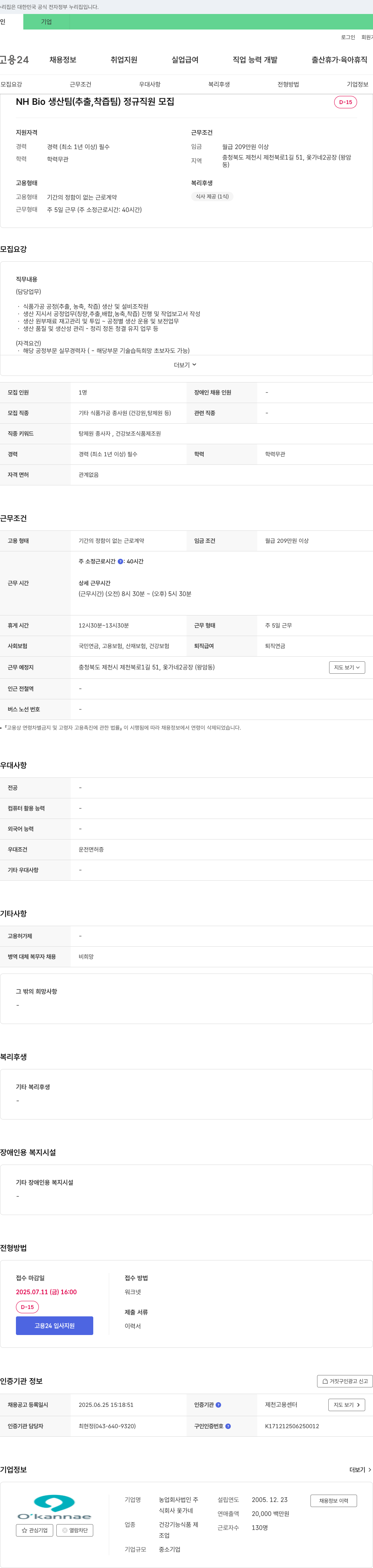The image size is (373, 1568).
Task: Click '20,000 백만원' revenue value
Action: pyautogui.click(x=270, y=1514)
